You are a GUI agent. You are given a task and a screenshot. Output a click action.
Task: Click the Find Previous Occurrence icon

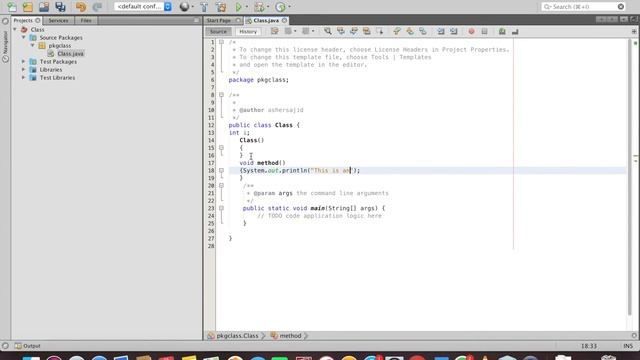(341, 31)
